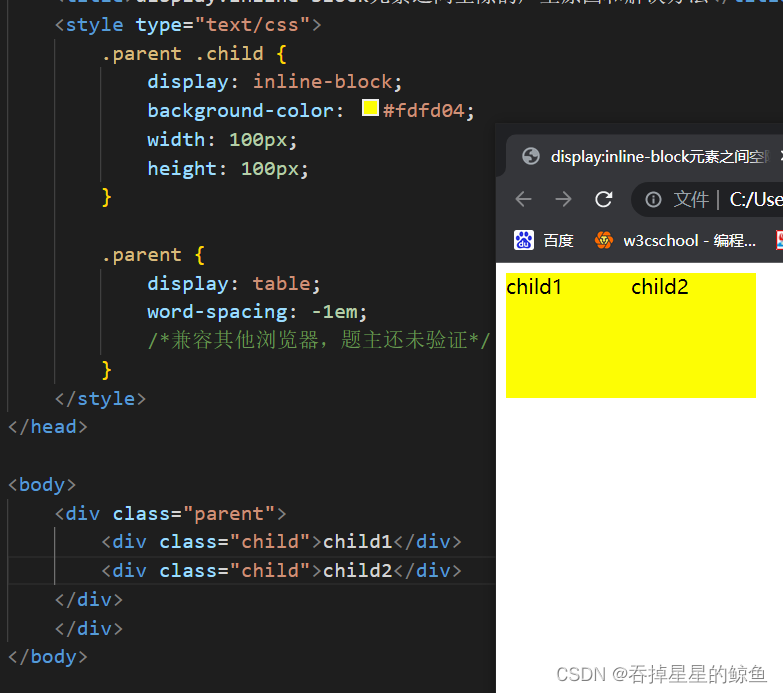Select the display:inline-block browser tab
This screenshot has height=693, width=783.
pos(644,156)
